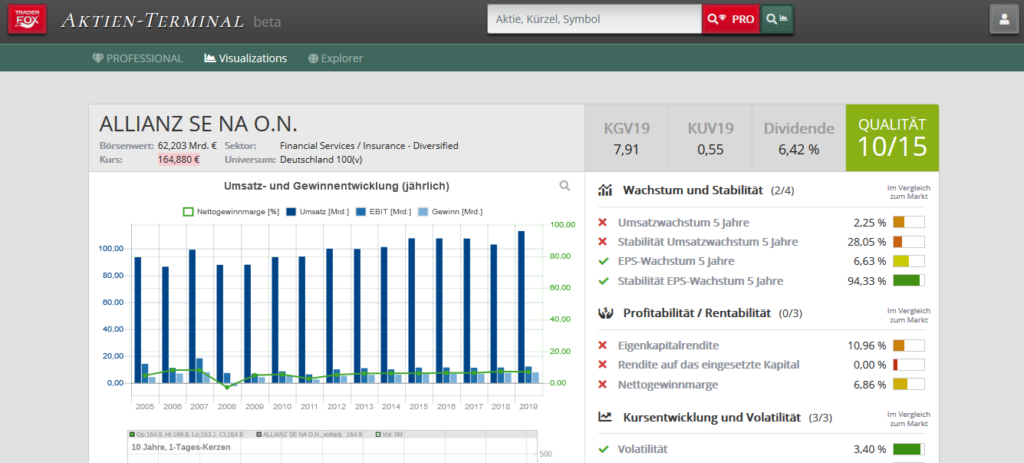
Task: Click the red X beside Nettogewinnmarge
Action: pyautogui.click(x=603, y=384)
